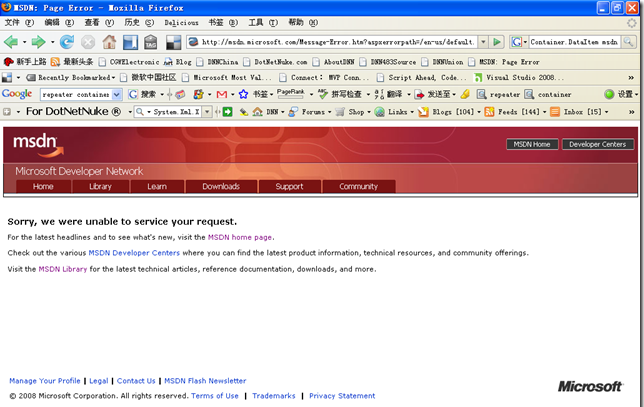
Task: Reload the page with the refresh icon
Action: (67, 42)
